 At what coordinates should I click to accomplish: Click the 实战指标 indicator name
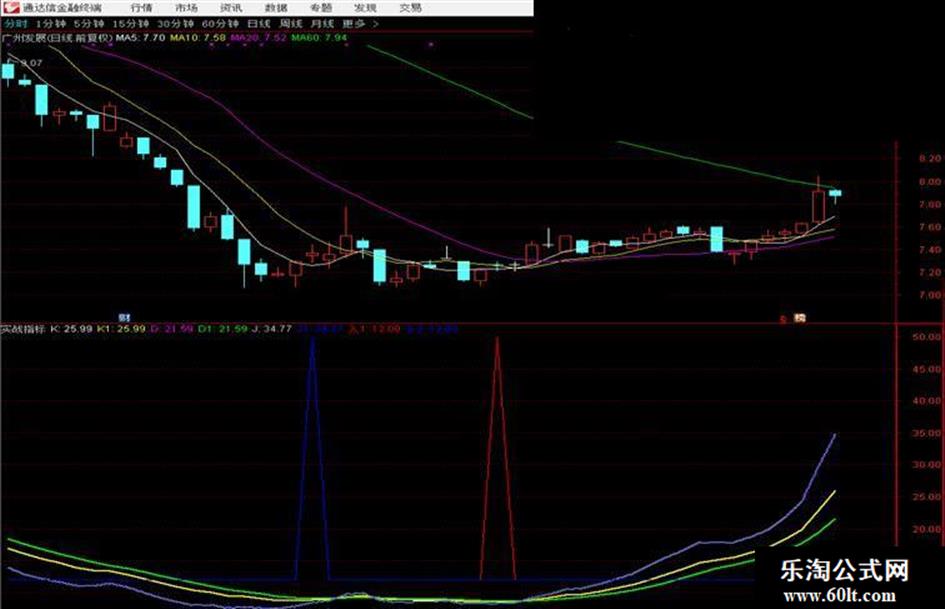pyautogui.click(x=23, y=329)
